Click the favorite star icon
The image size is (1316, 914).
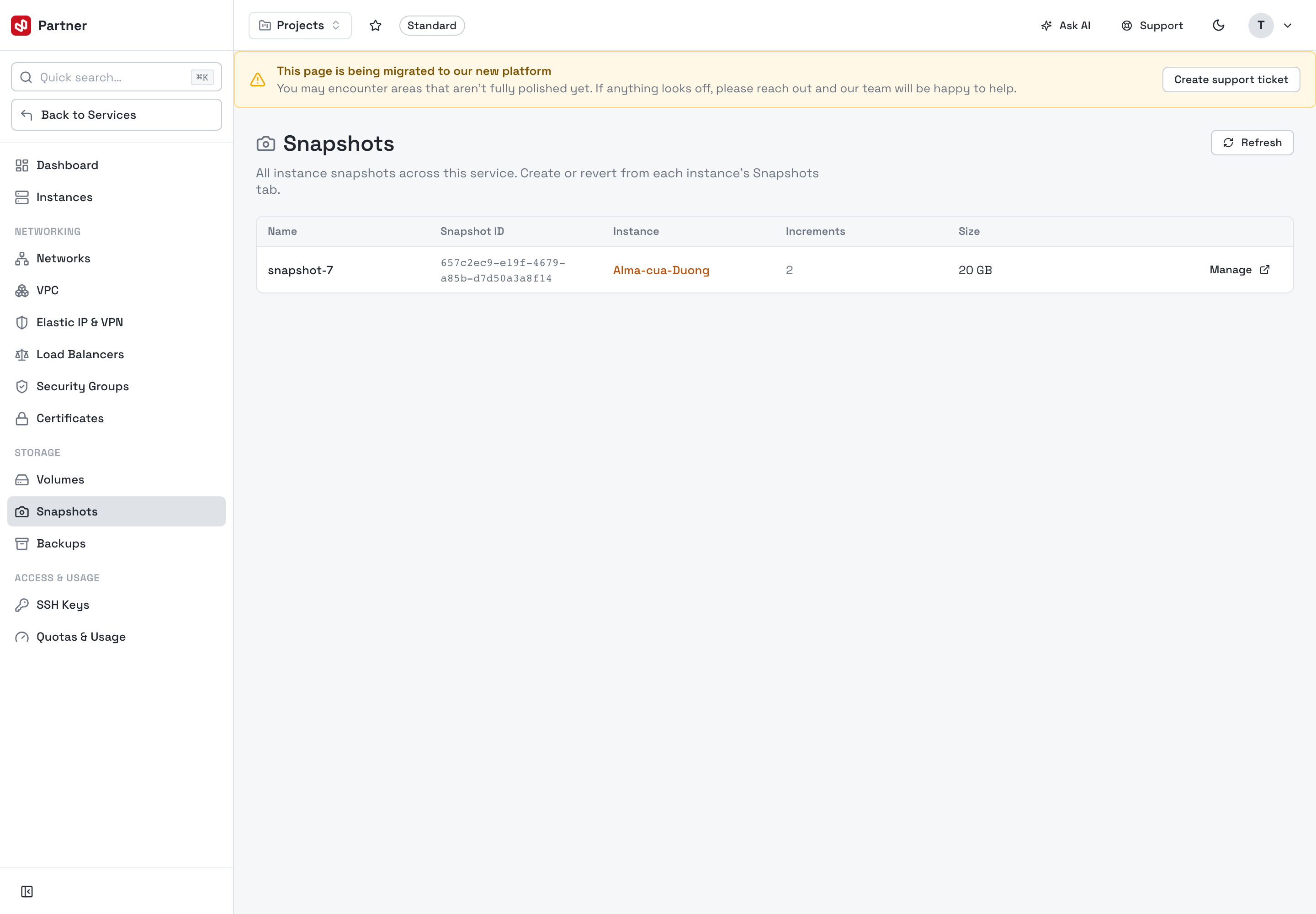click(x=375, y=25)
